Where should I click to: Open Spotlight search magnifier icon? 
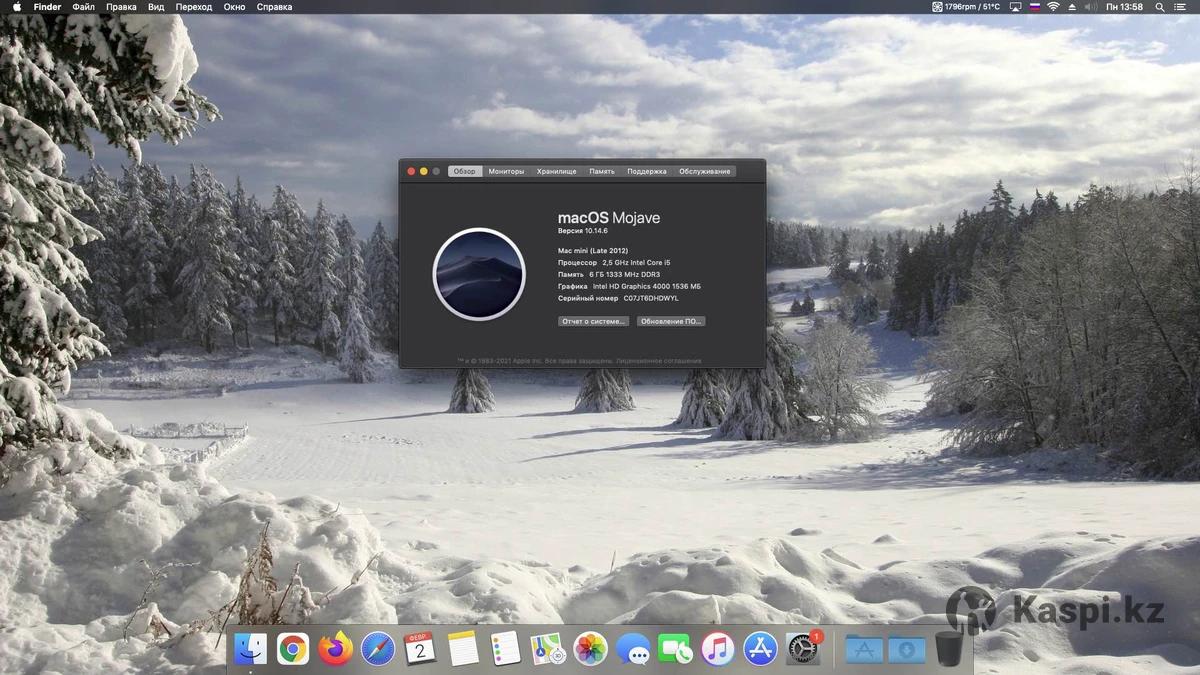click(1158, 7)
